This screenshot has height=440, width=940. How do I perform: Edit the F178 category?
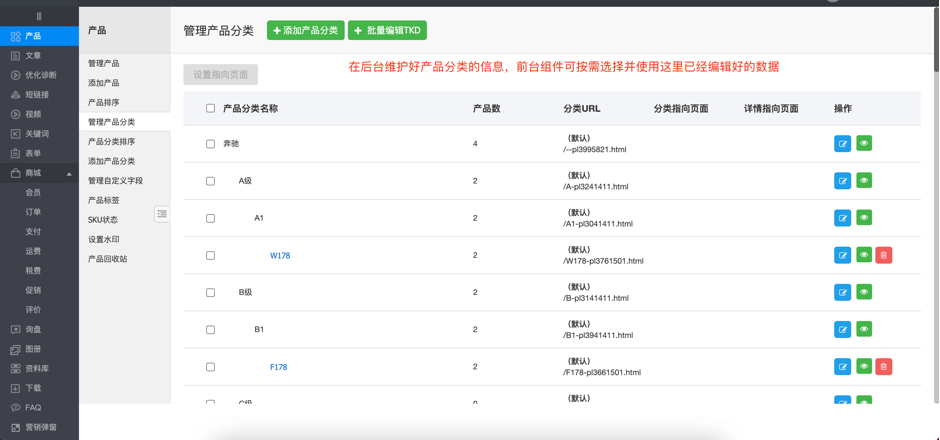pos(842,366)
